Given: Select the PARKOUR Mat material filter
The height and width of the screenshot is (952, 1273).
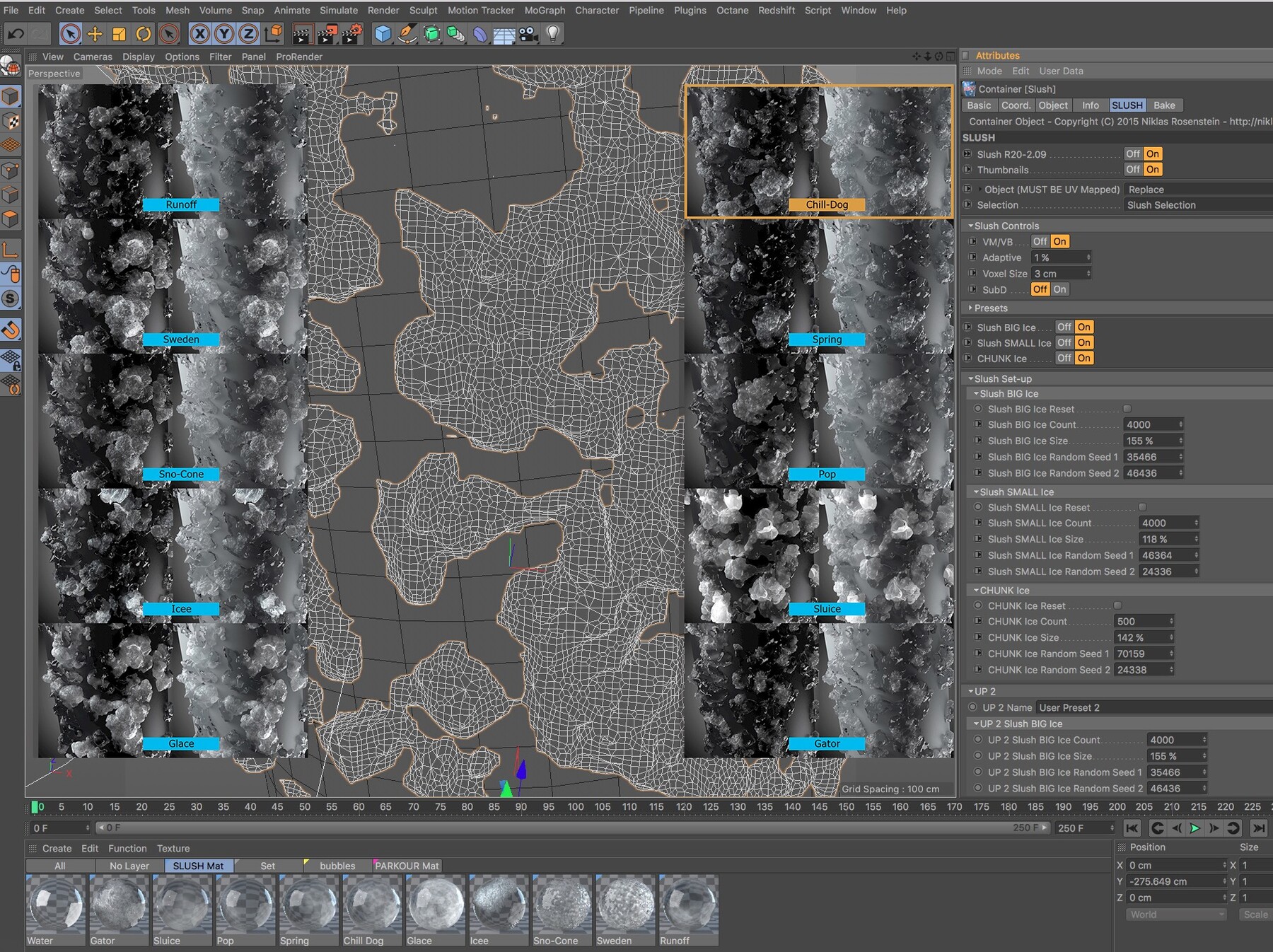Looking at the screenshot, I should (407, 866).
